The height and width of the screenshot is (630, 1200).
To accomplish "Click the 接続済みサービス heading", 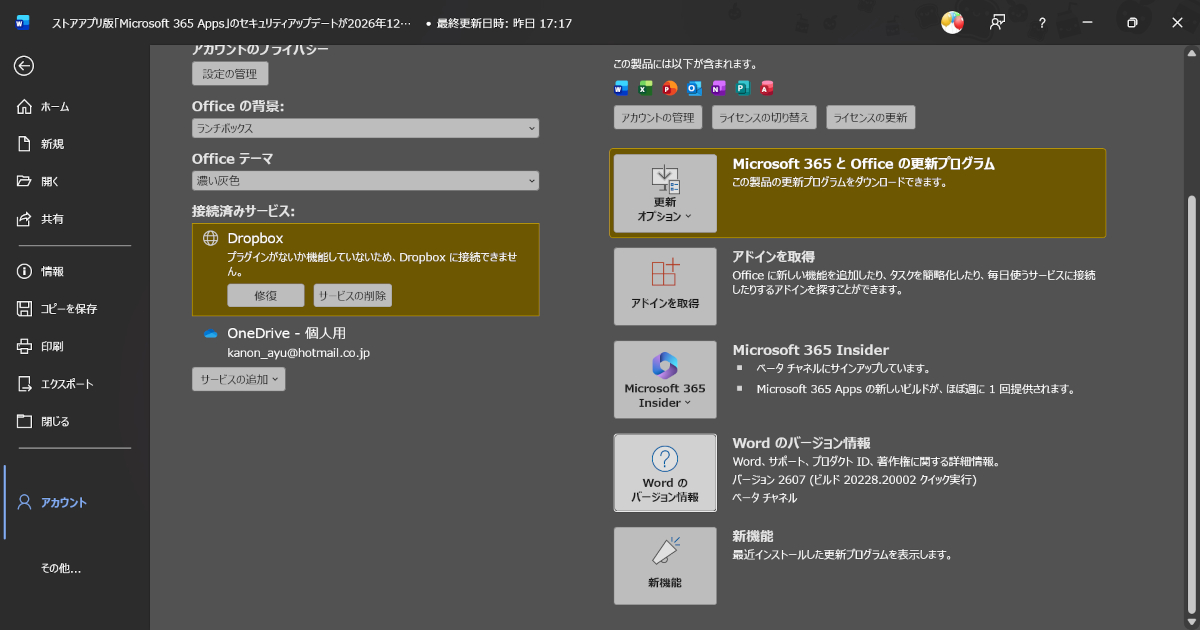I will point(244,211).
